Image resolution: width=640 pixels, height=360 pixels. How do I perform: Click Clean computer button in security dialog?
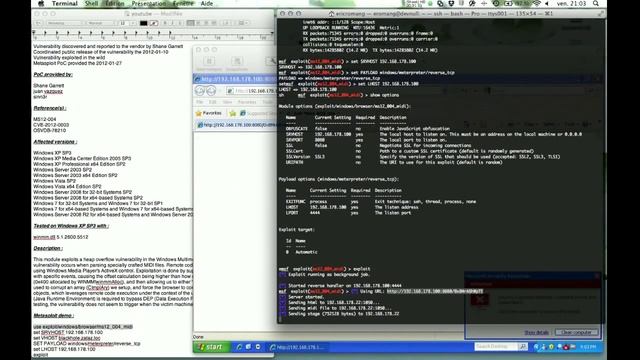pyautogui.click(x=576, y=332)
